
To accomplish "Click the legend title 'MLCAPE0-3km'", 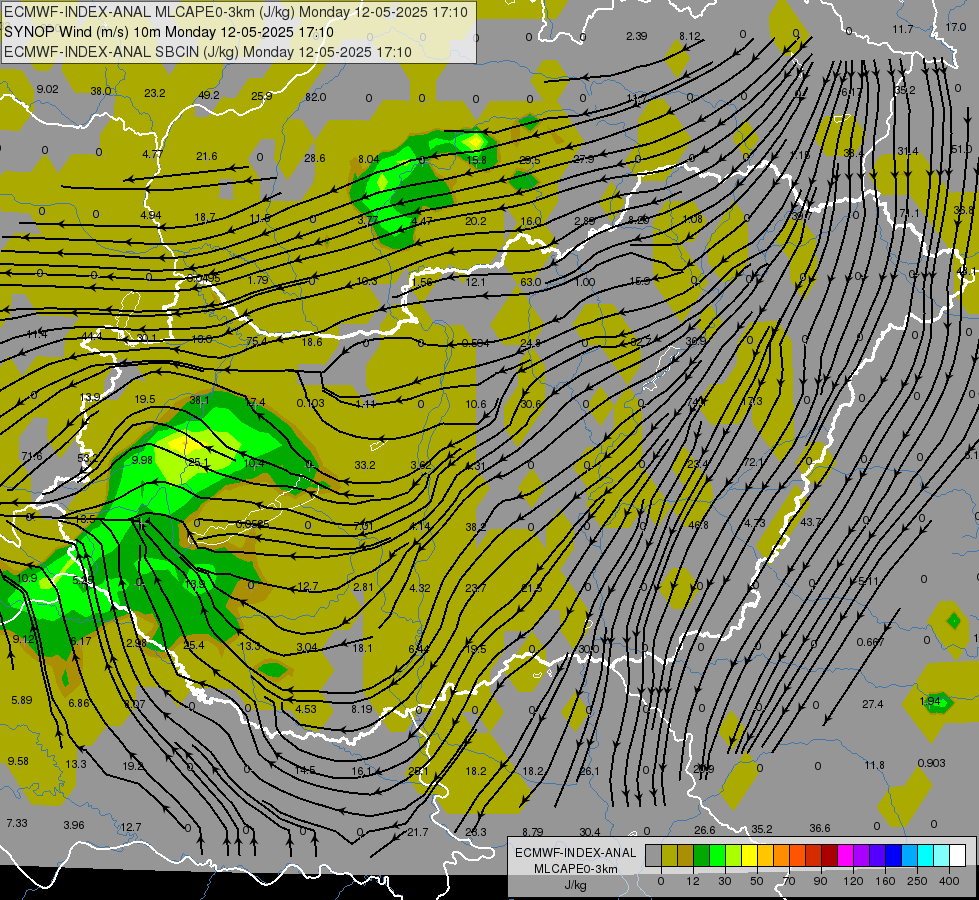I will tap(575, 869).
